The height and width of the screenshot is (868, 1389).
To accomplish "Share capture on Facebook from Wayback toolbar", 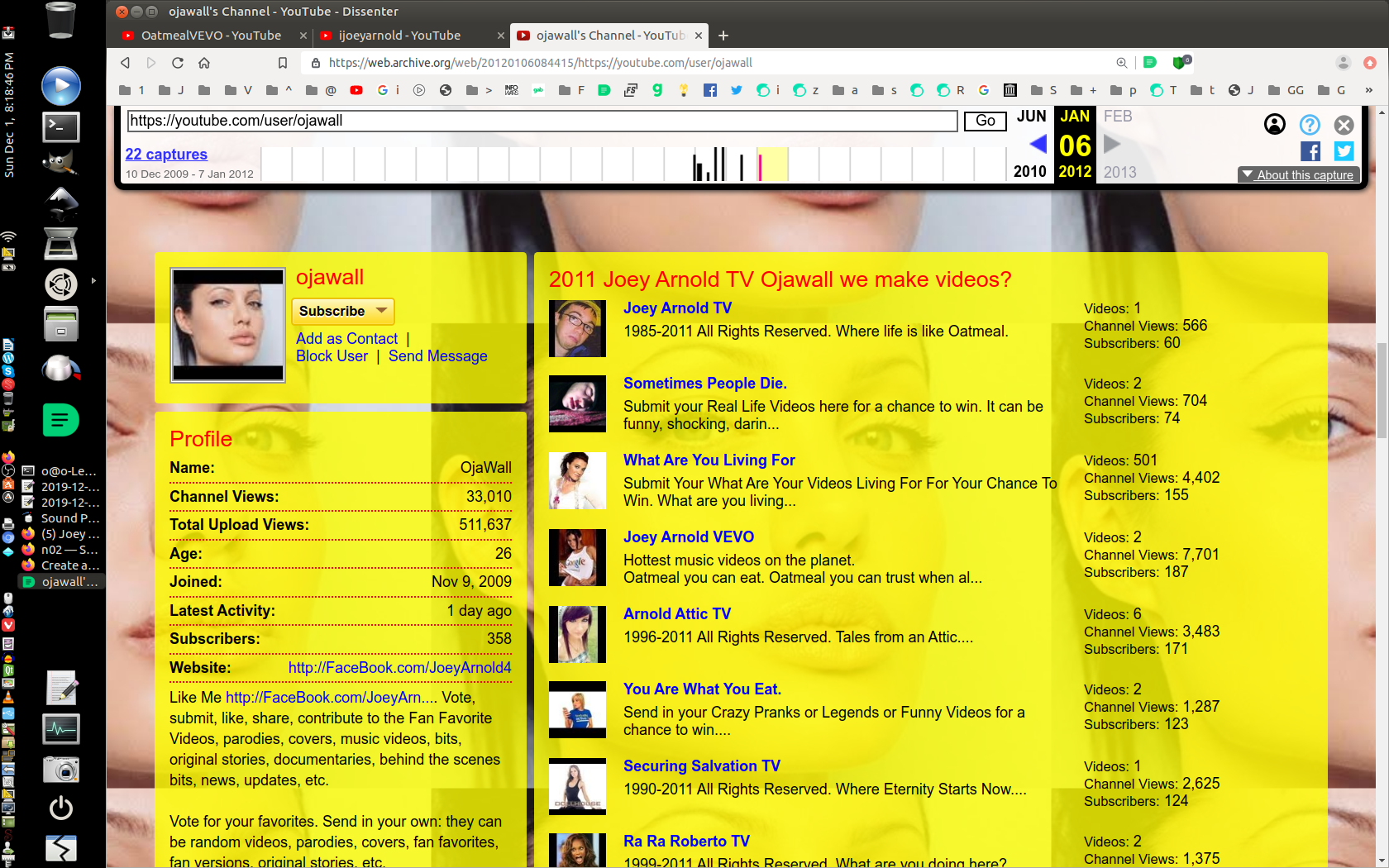I will click(x=1310, y=151).
